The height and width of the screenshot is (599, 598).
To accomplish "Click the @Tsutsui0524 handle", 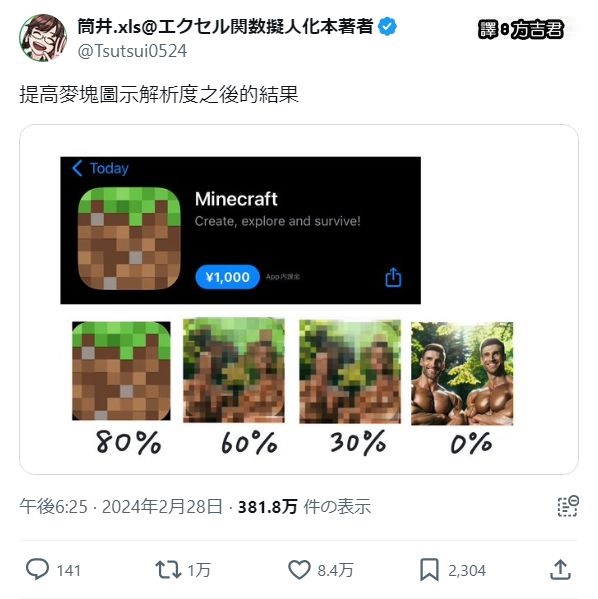I will point(132,51).
